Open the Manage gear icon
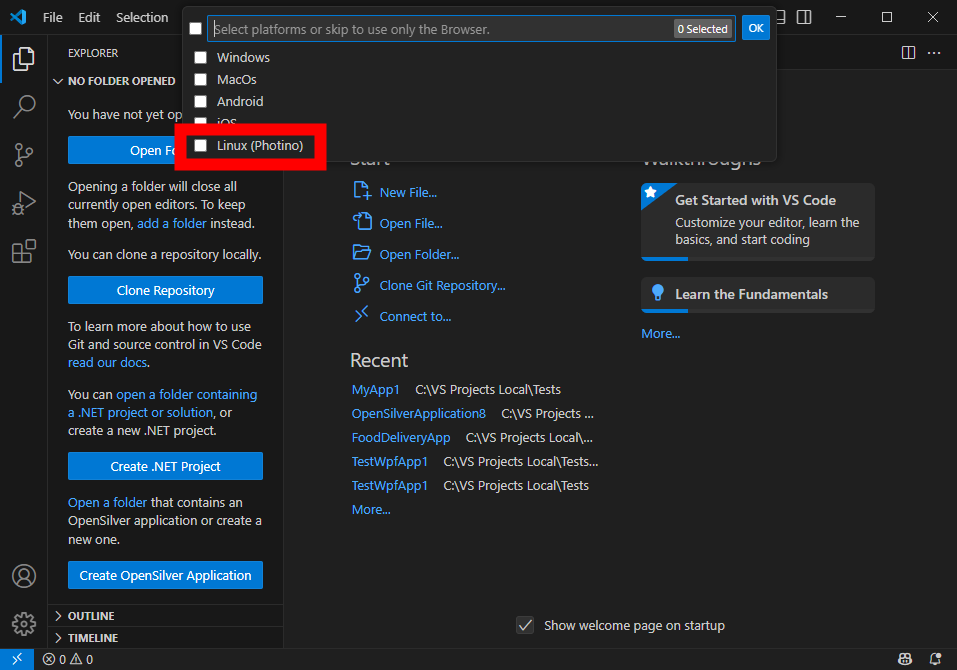This screenshot has width=957, height=670. click(24, 624)
